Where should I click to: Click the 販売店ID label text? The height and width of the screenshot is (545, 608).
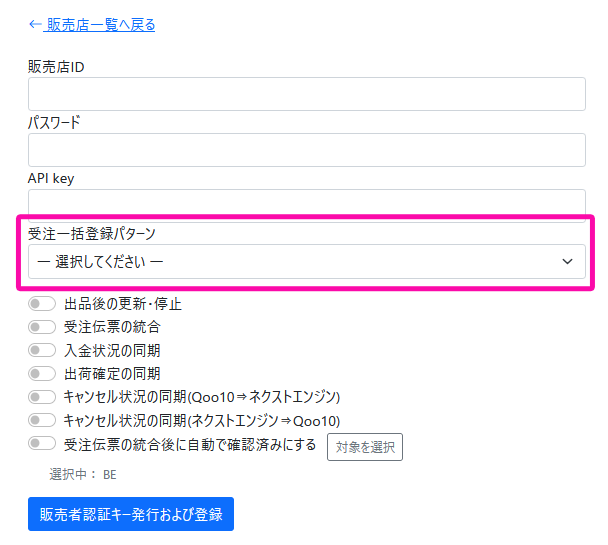click(x=56, y=67)
